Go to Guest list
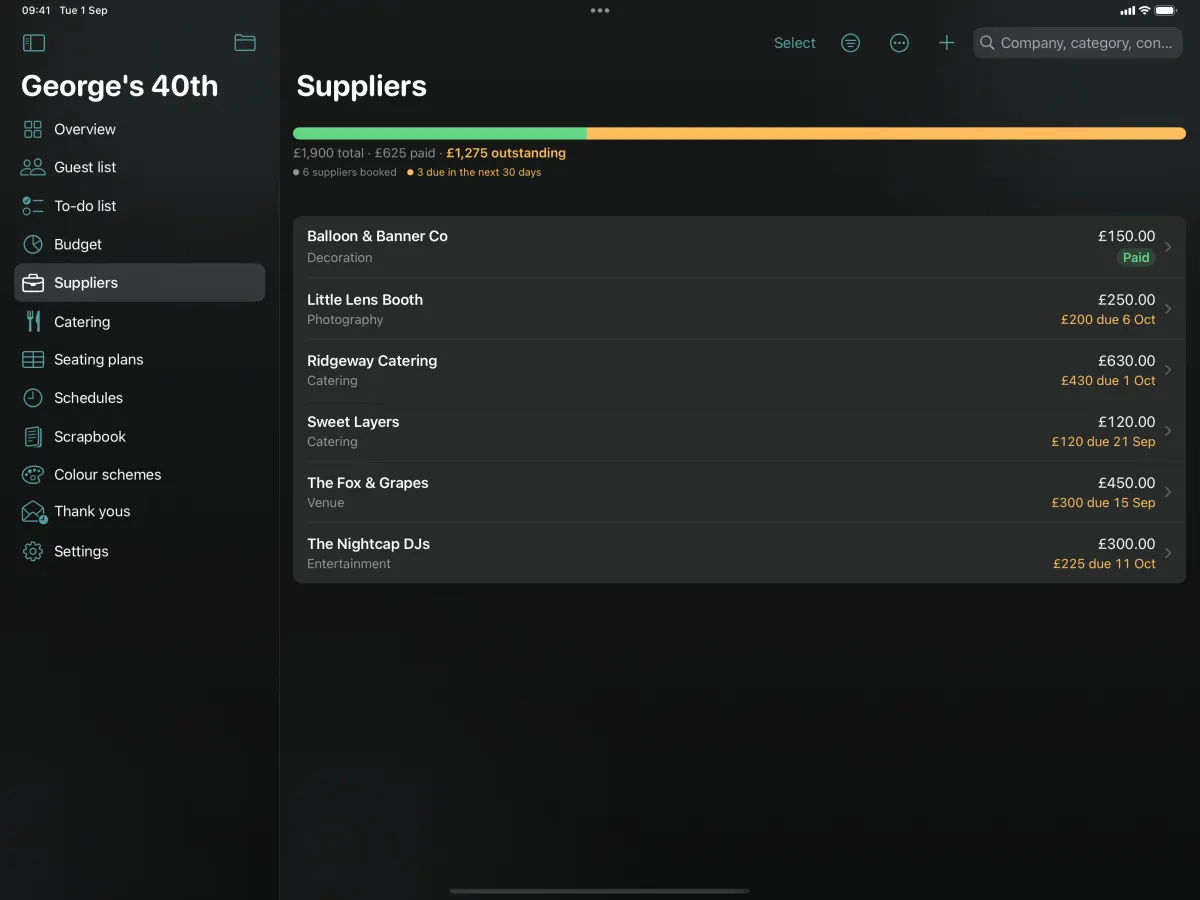 pos(139,167)
